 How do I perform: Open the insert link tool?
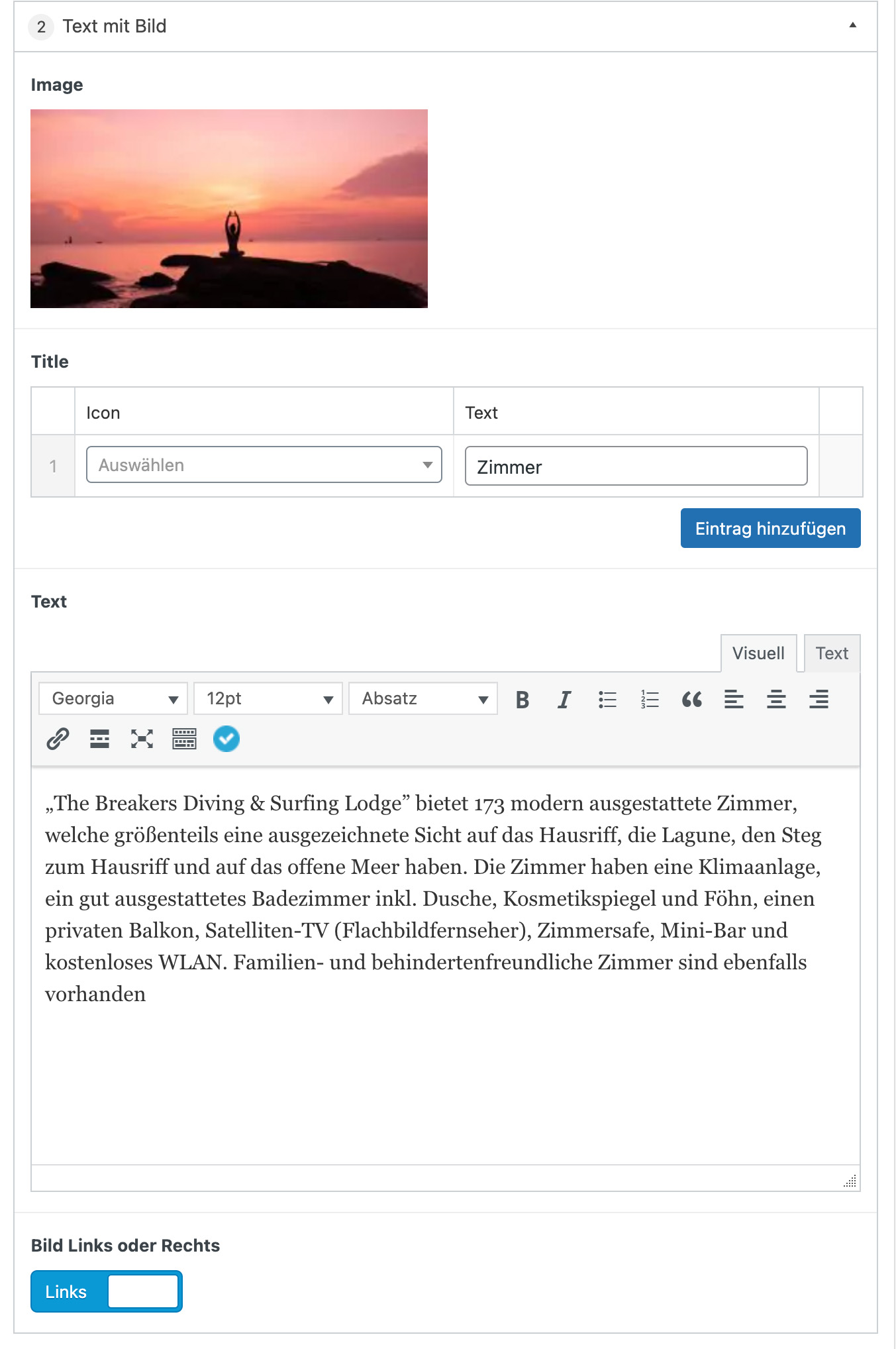[x=58, y=739]
